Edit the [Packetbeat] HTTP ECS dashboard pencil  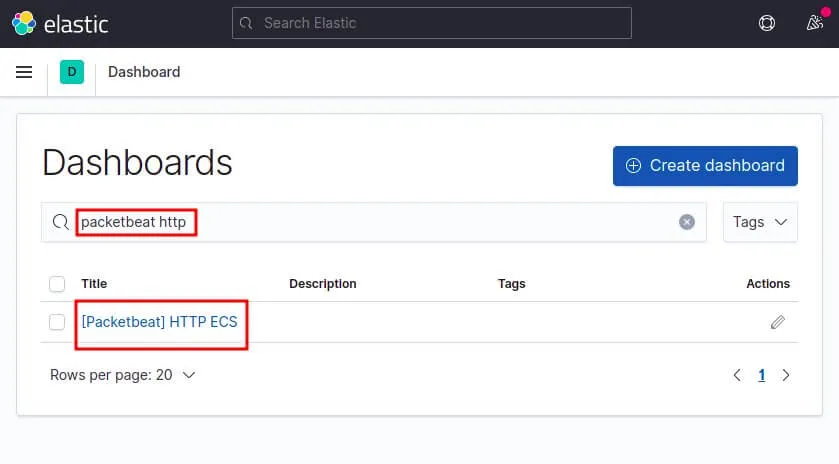777,322
